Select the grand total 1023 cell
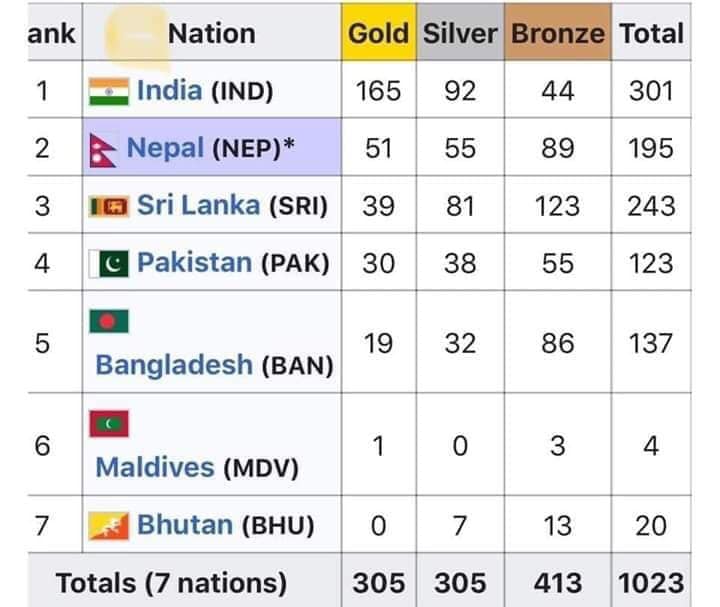The width and height of the screenshot is (720, 607). tap(651, 583)
